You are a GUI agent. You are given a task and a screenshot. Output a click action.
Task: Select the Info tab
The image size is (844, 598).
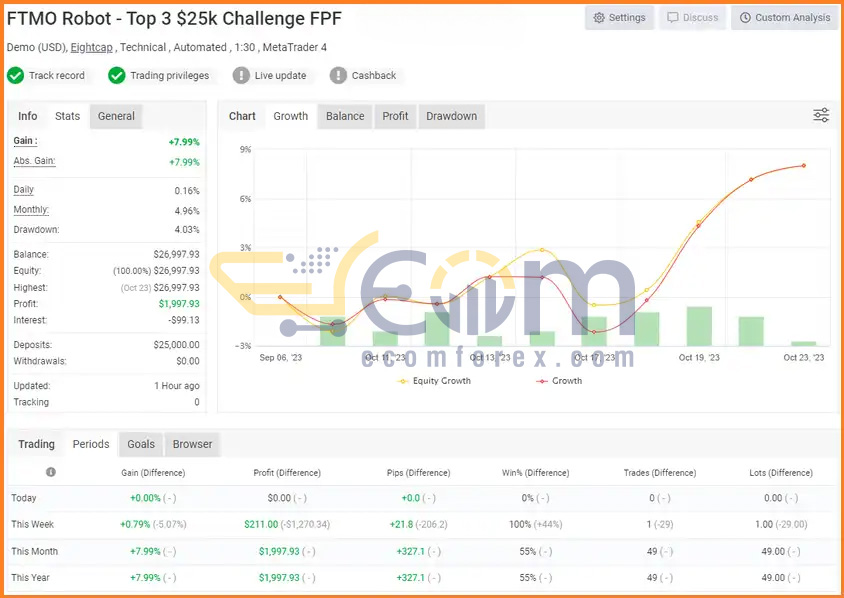pyautogui.click(x=27, y=116)
